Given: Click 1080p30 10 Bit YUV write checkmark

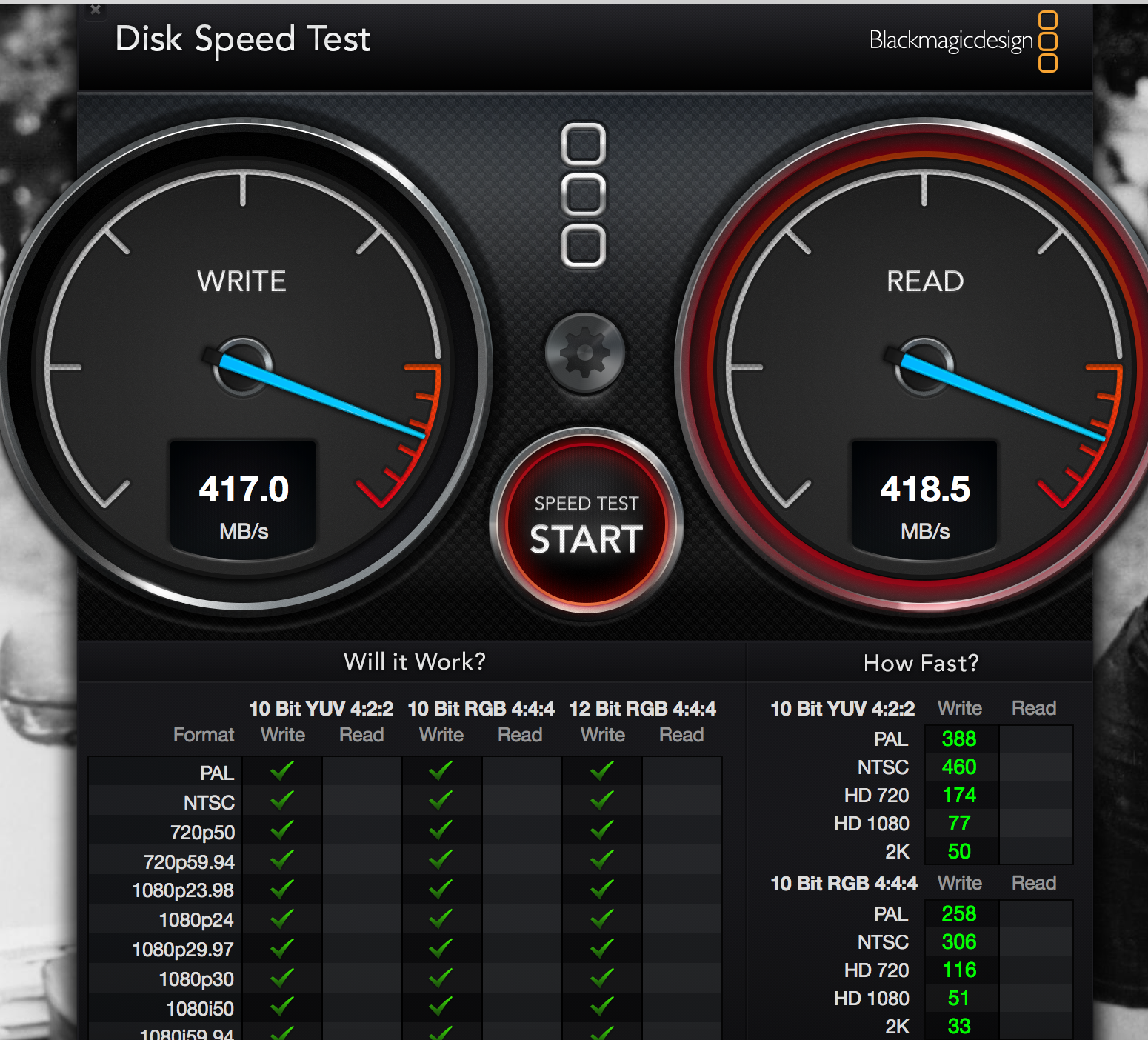Looking at the screenshot, I should (x=282, y=978).
